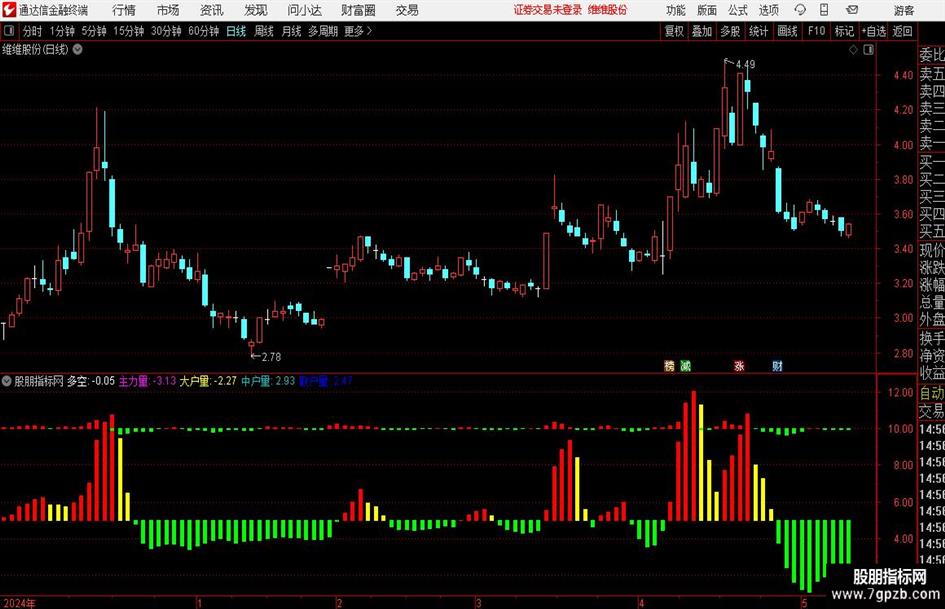Switch to 月线 monthly period tab
Image resolution: width=945 pixels, height=609 pixels.
[x=292, y=31]
